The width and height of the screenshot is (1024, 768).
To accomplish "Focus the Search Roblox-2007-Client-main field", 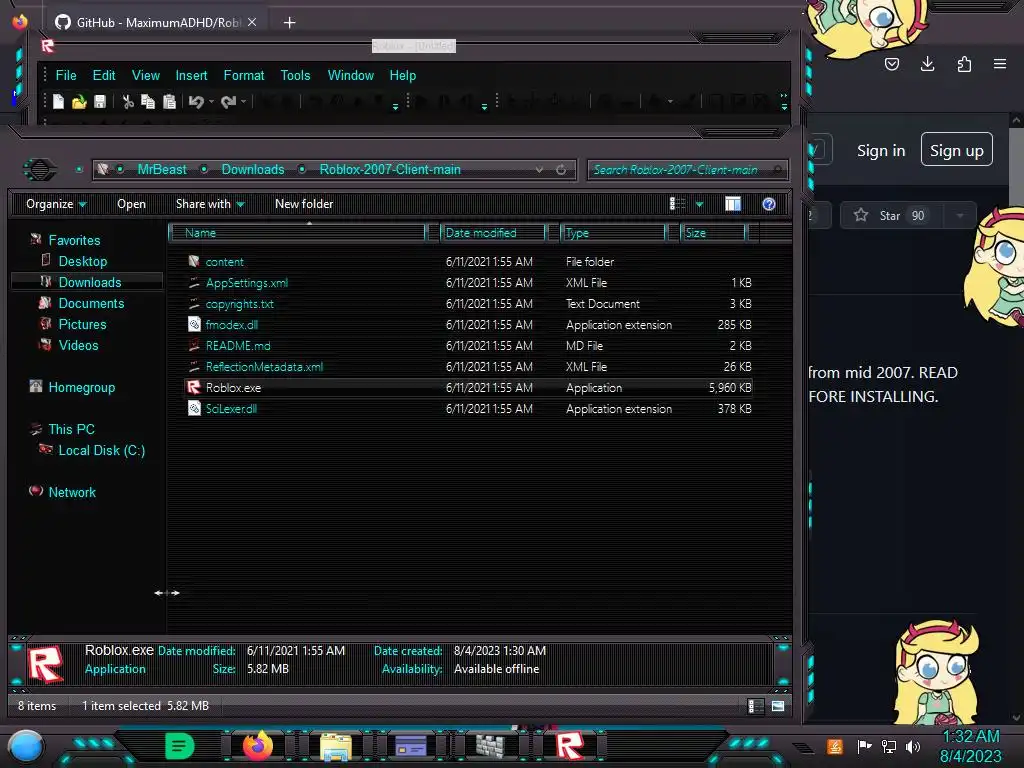I will click(x=687, y=170).
